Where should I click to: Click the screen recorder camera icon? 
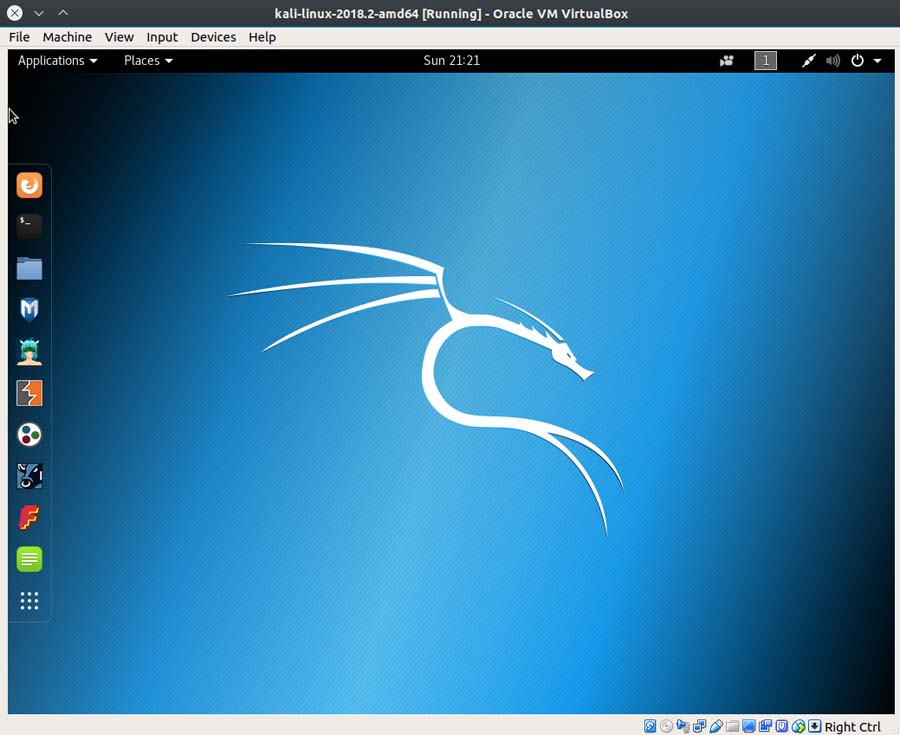click(x=727, y=61)
